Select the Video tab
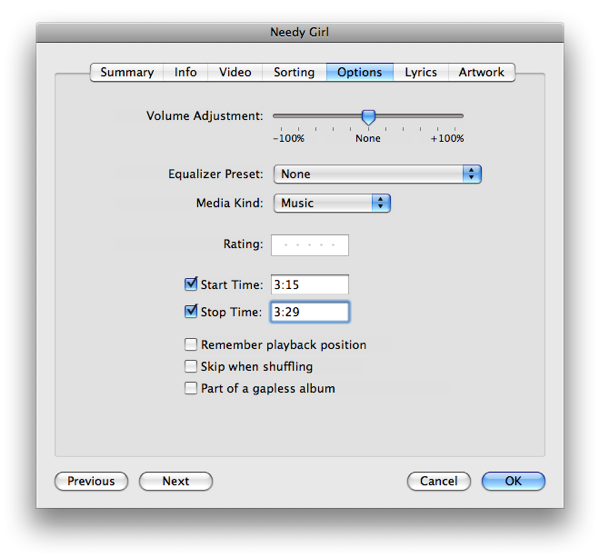 pos(235,72)
